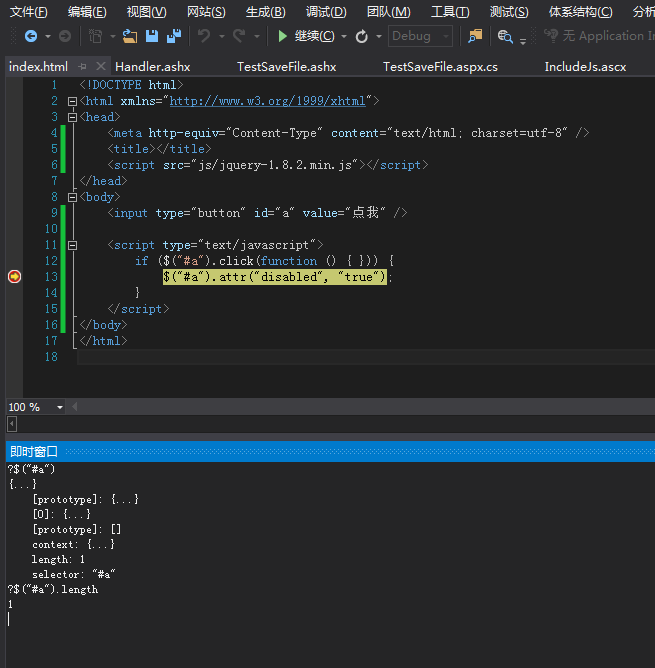Switch to the TestSaveFile.ashx tab
The height and width of the screenshot is (668, 655).
click(x=286, y=67)
